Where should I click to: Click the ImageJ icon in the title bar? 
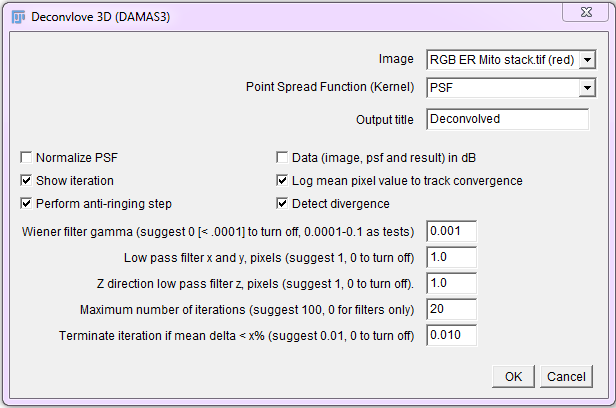19,16
